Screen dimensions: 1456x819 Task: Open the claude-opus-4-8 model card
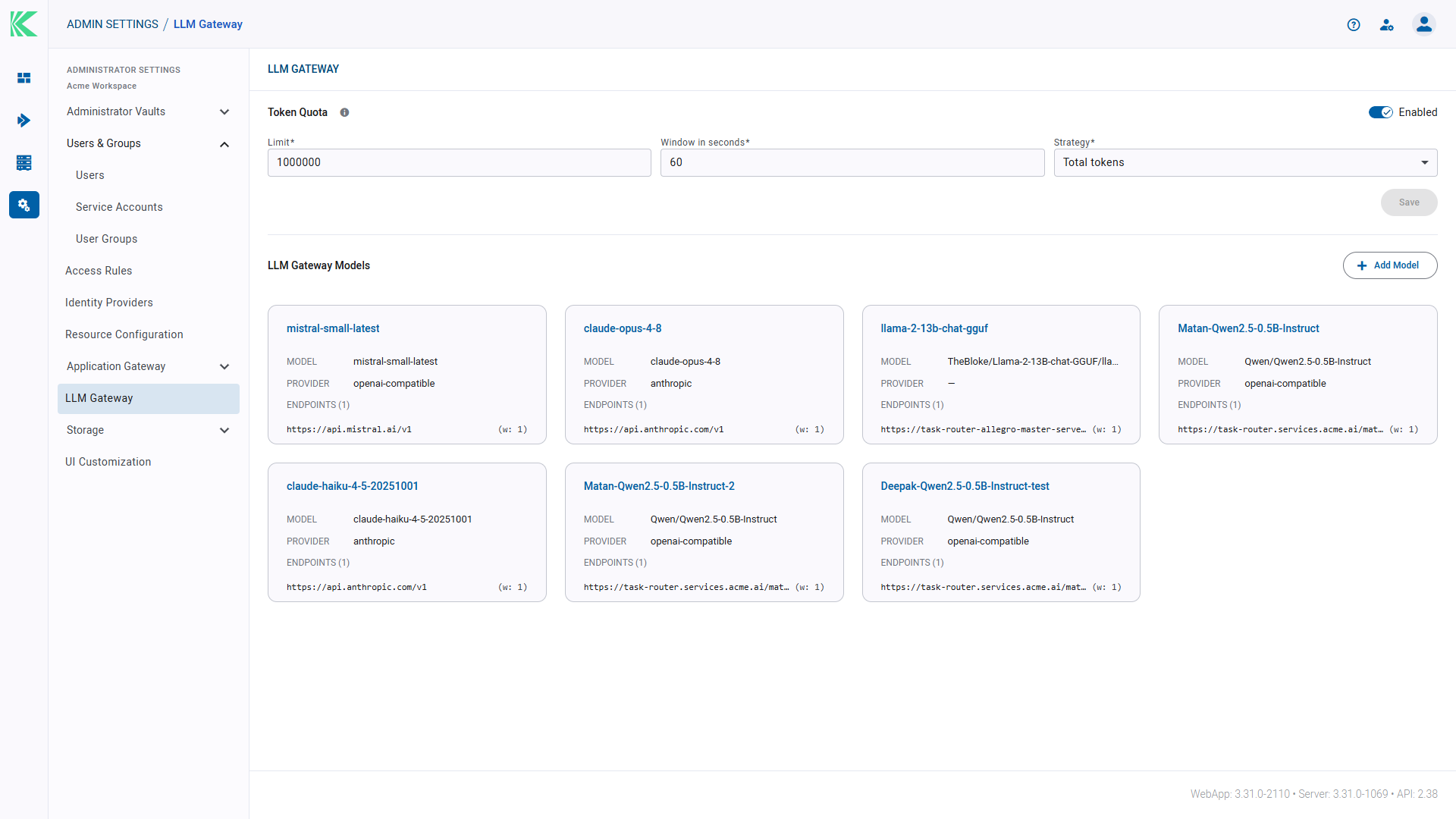coord(704,375)
